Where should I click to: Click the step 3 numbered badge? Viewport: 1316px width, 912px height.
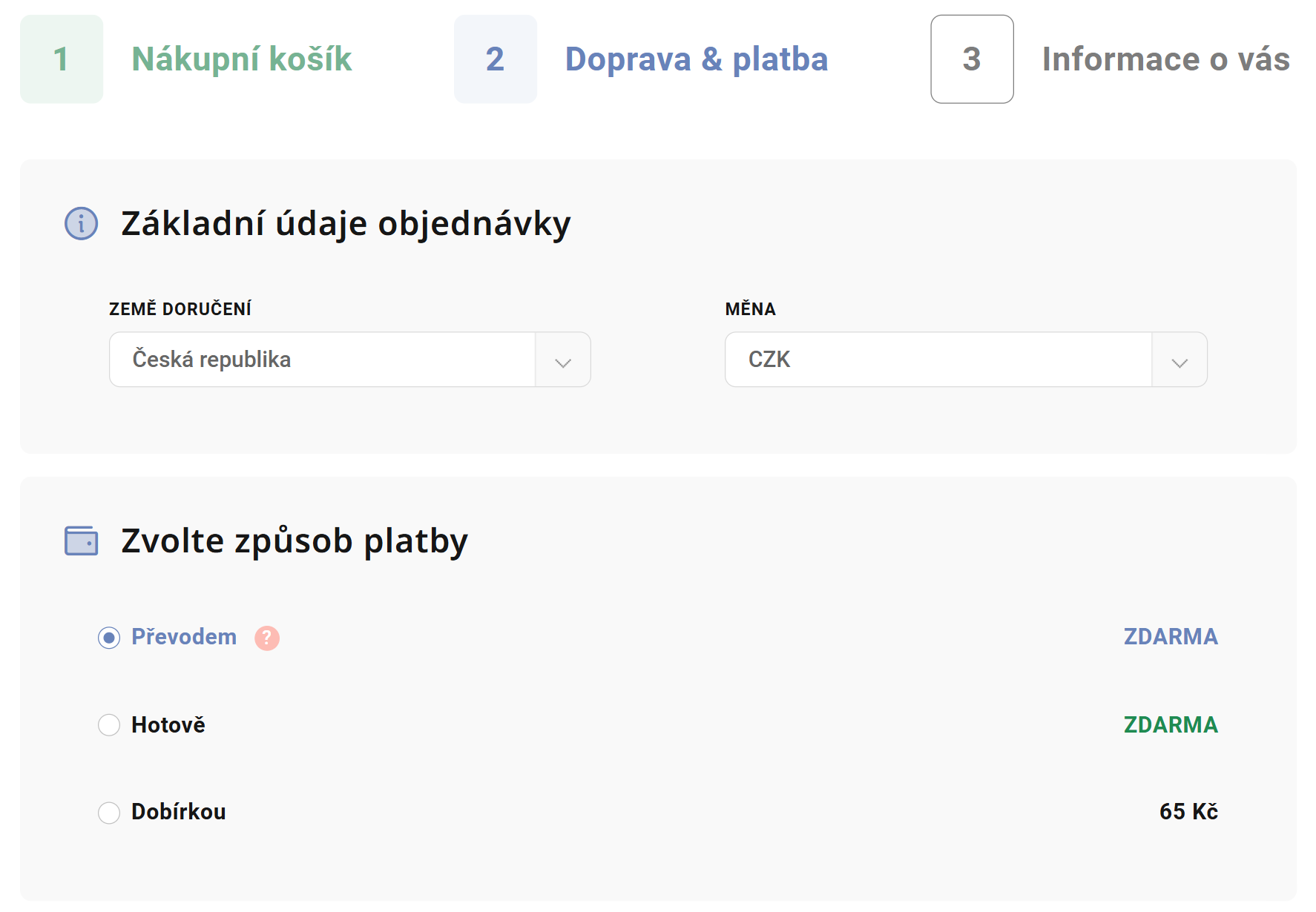click(972, 59)
